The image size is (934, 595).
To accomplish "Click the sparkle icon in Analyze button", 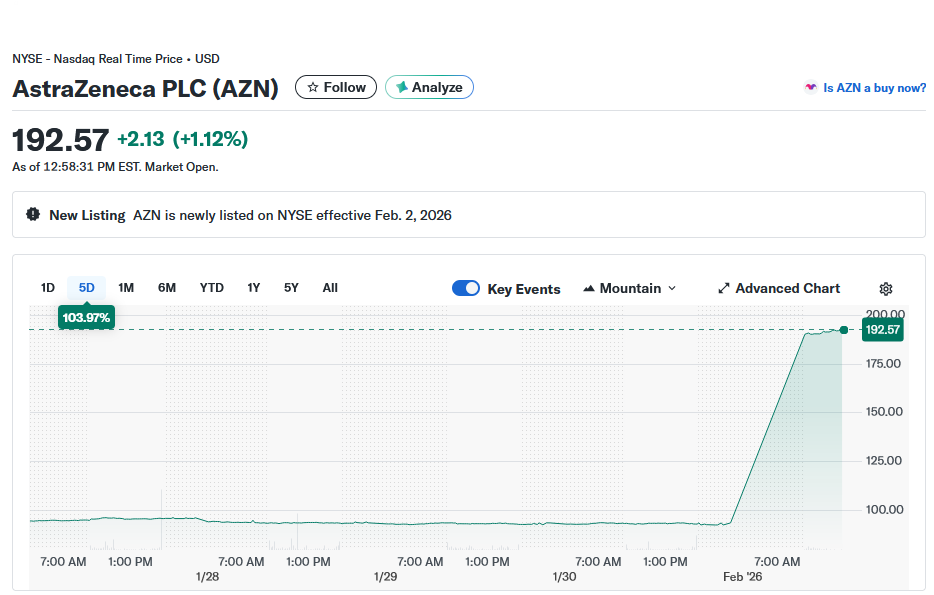I will (x=402, y=88).
